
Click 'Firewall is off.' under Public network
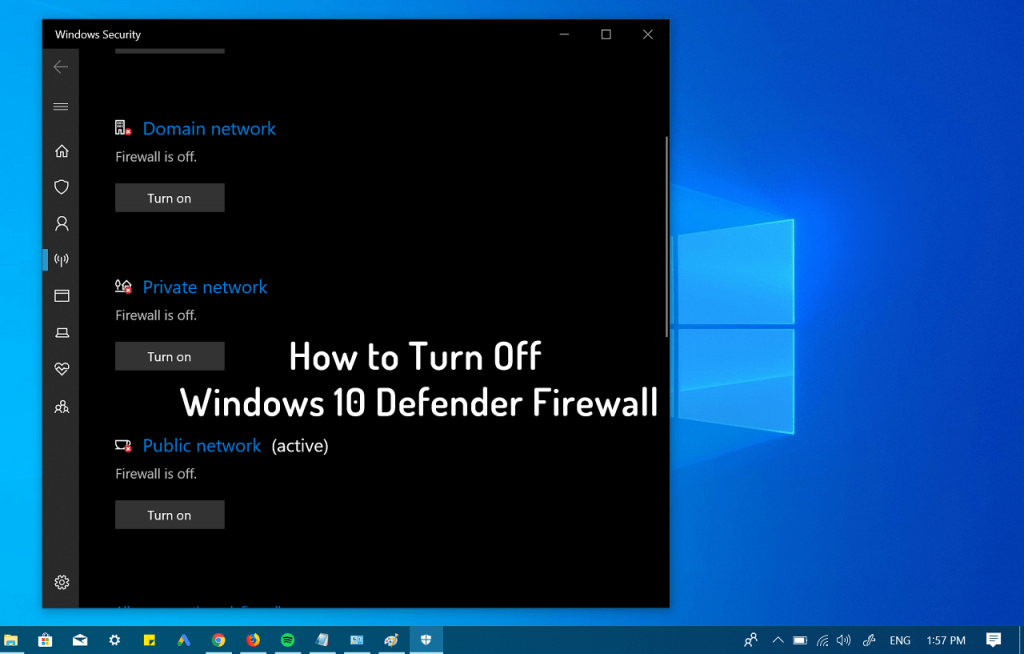pyautogui.click(x=156, y=474)
